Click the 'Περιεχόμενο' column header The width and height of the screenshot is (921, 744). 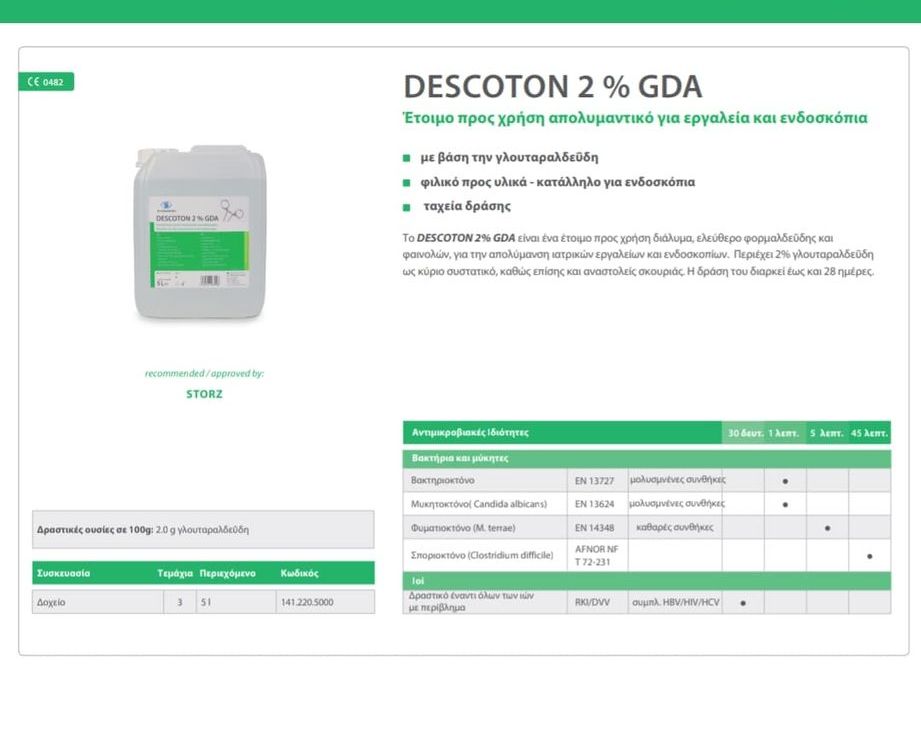pyautogui.click(x=227, y=573)
